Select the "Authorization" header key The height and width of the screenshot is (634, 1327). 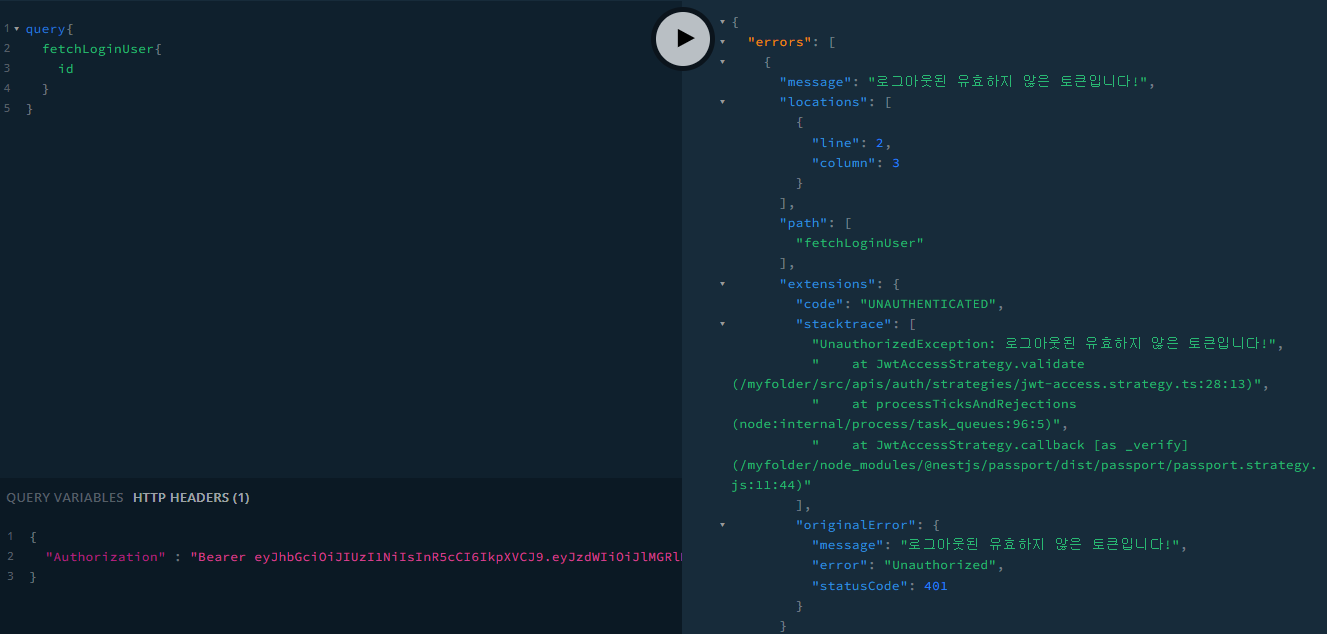click(x=105, y=557)
